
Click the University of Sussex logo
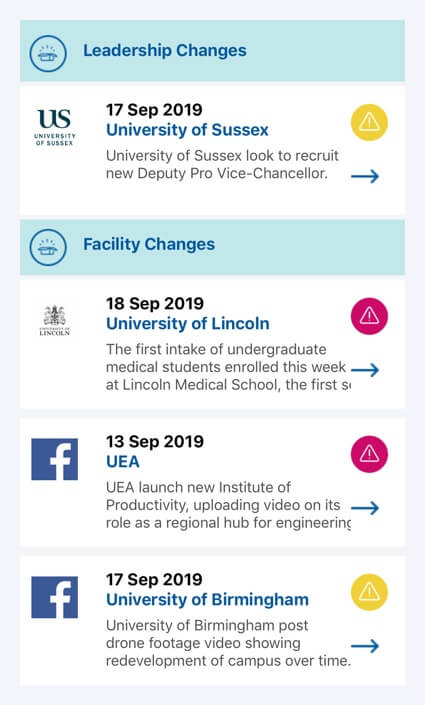(x=54, y=127)
